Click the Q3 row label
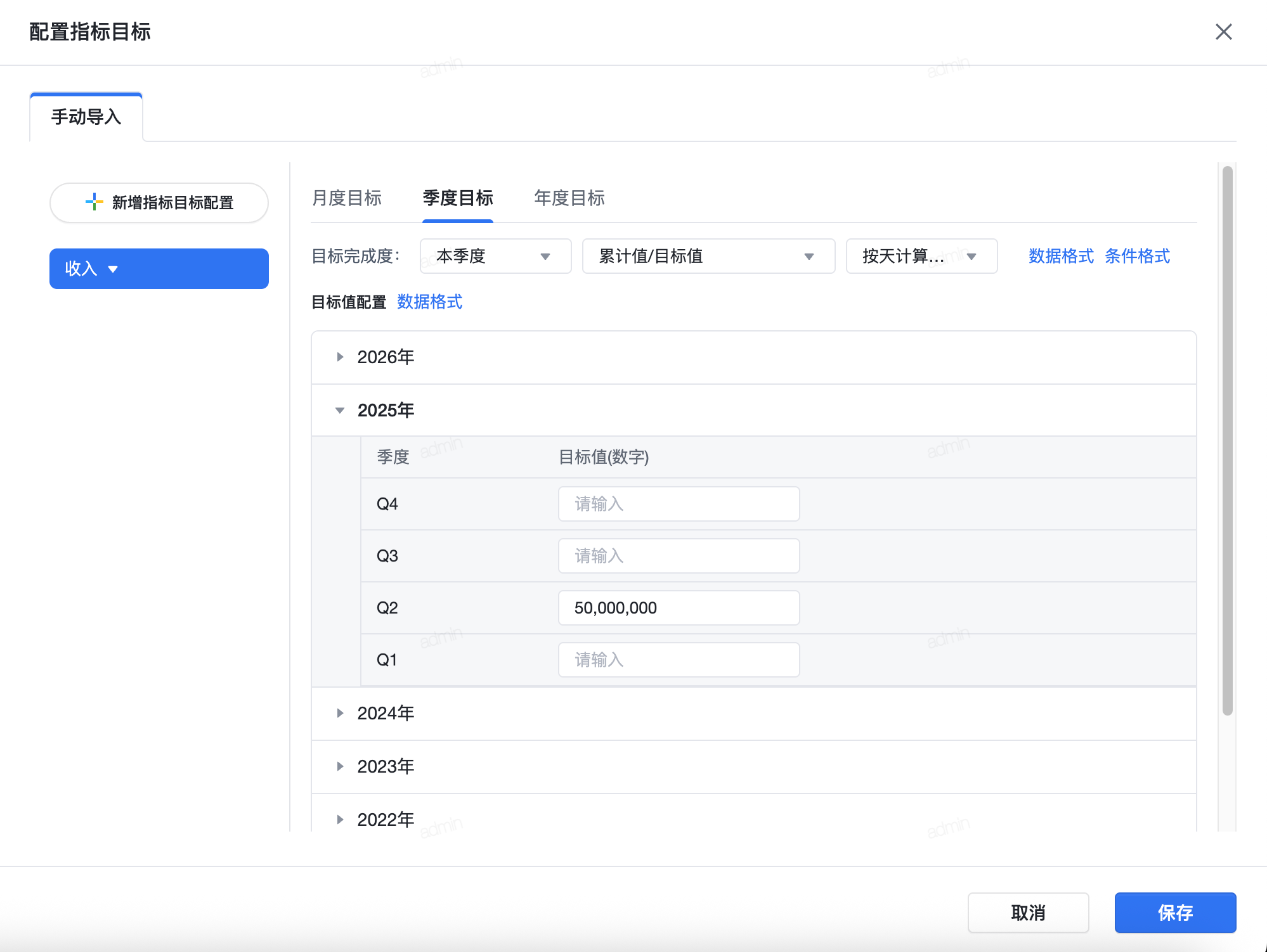1267x952 pixels. (x=387, y=556)
